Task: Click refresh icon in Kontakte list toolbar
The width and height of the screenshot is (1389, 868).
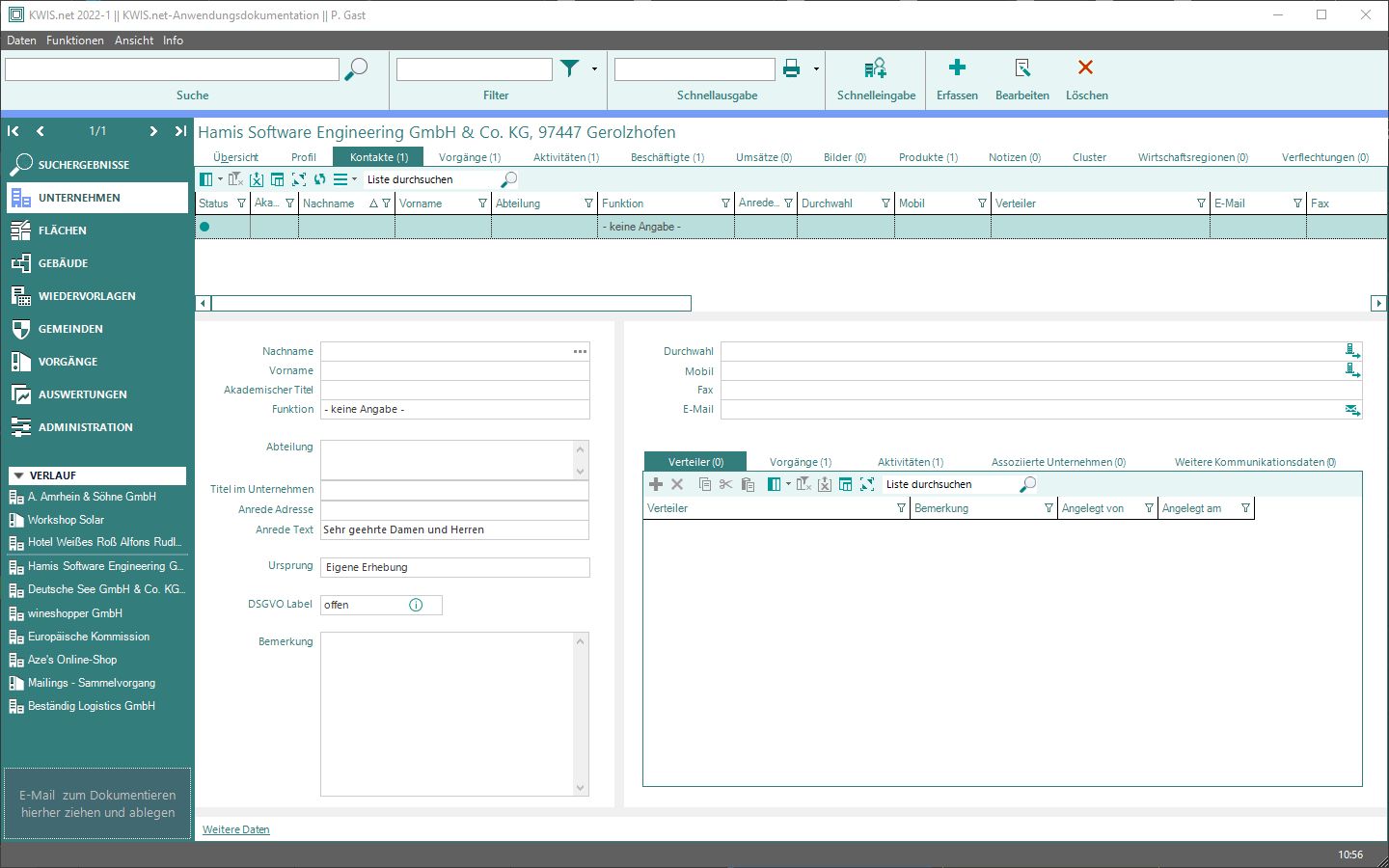Action: pos(320,179)
